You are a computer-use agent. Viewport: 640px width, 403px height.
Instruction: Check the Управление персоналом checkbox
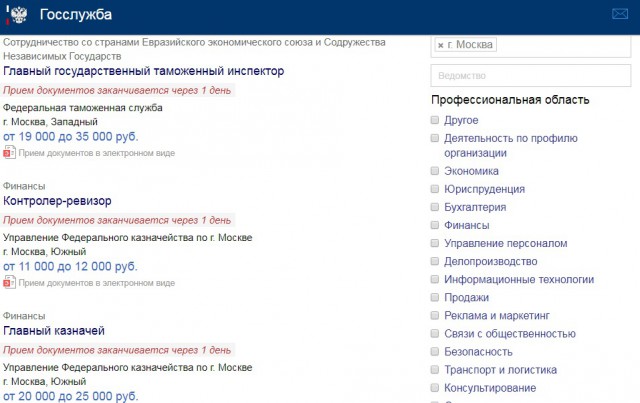coord(435,243)
